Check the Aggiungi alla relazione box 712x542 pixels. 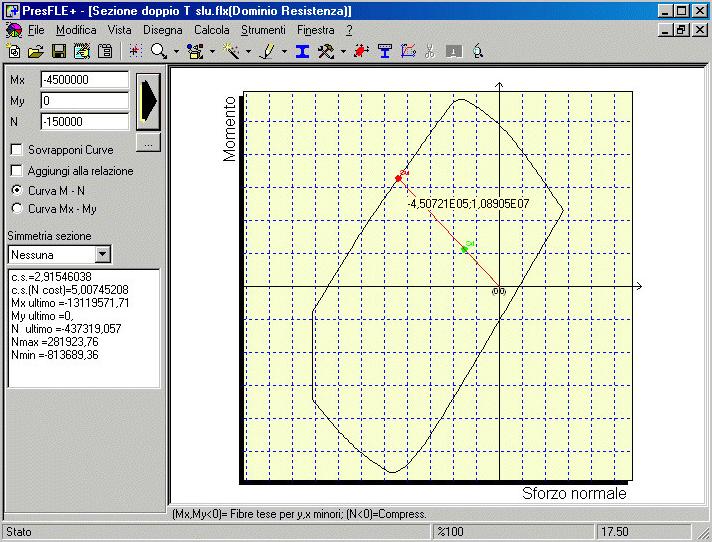(x=16, y=171)
